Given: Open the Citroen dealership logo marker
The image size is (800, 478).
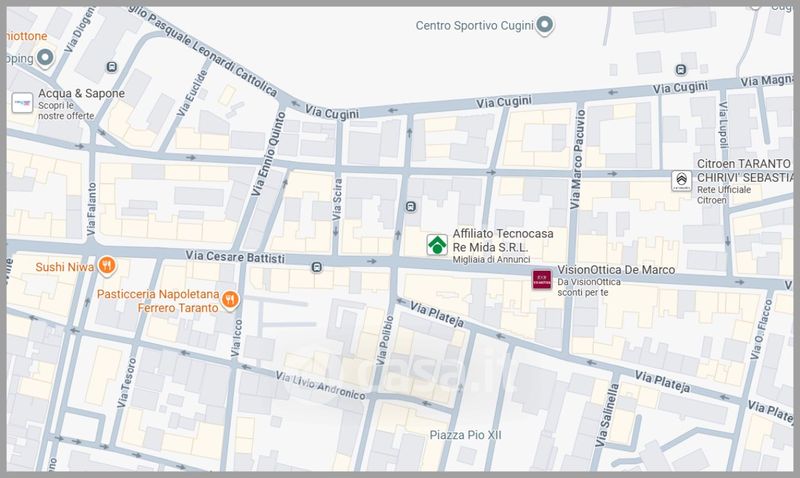Looking at the screenshot, I should point(681,181).
